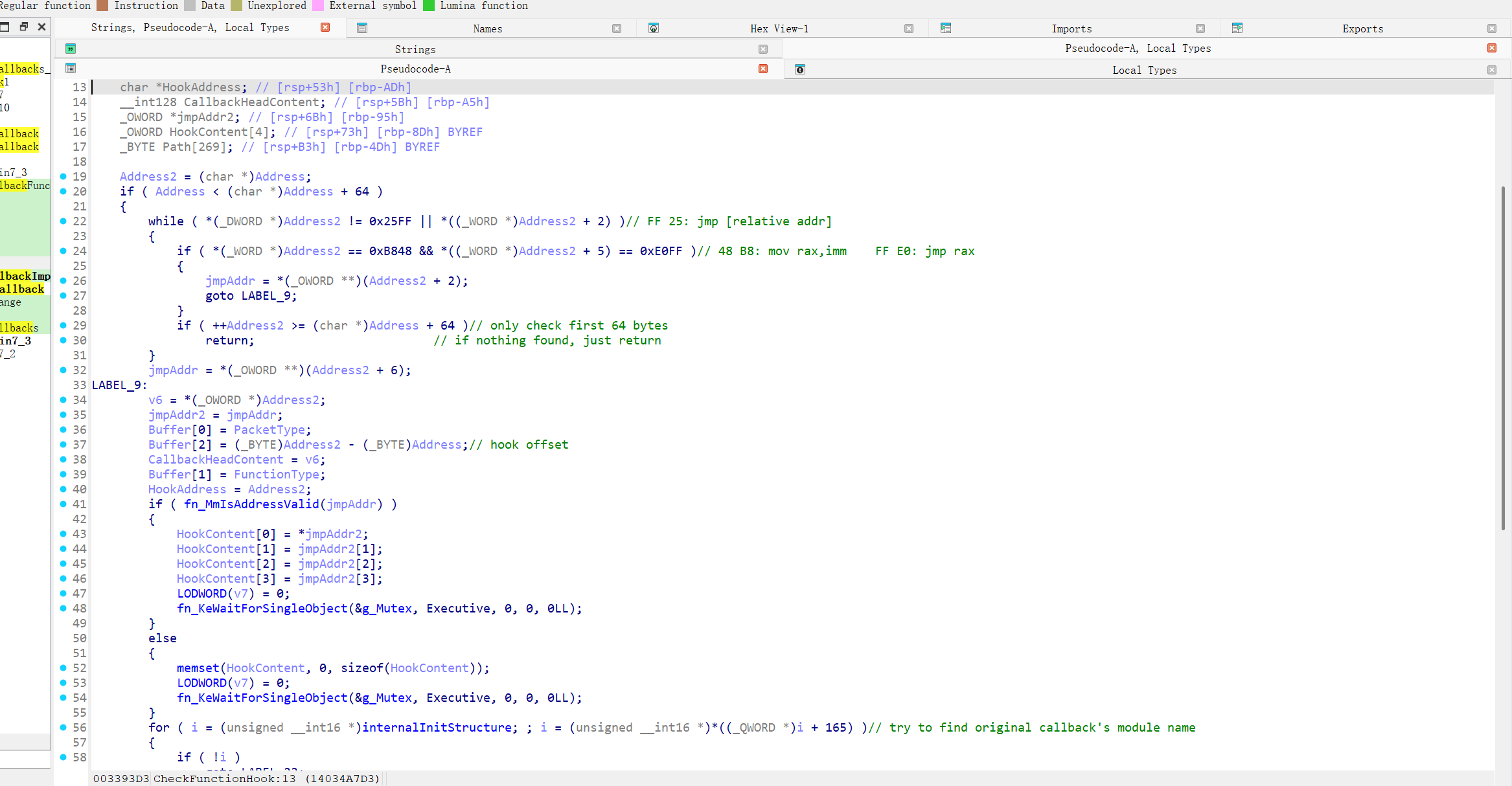Click '&g_Mutex' argument on line 48
Image resolution: width=1512 pixels, height=786 pixels.
384,608
